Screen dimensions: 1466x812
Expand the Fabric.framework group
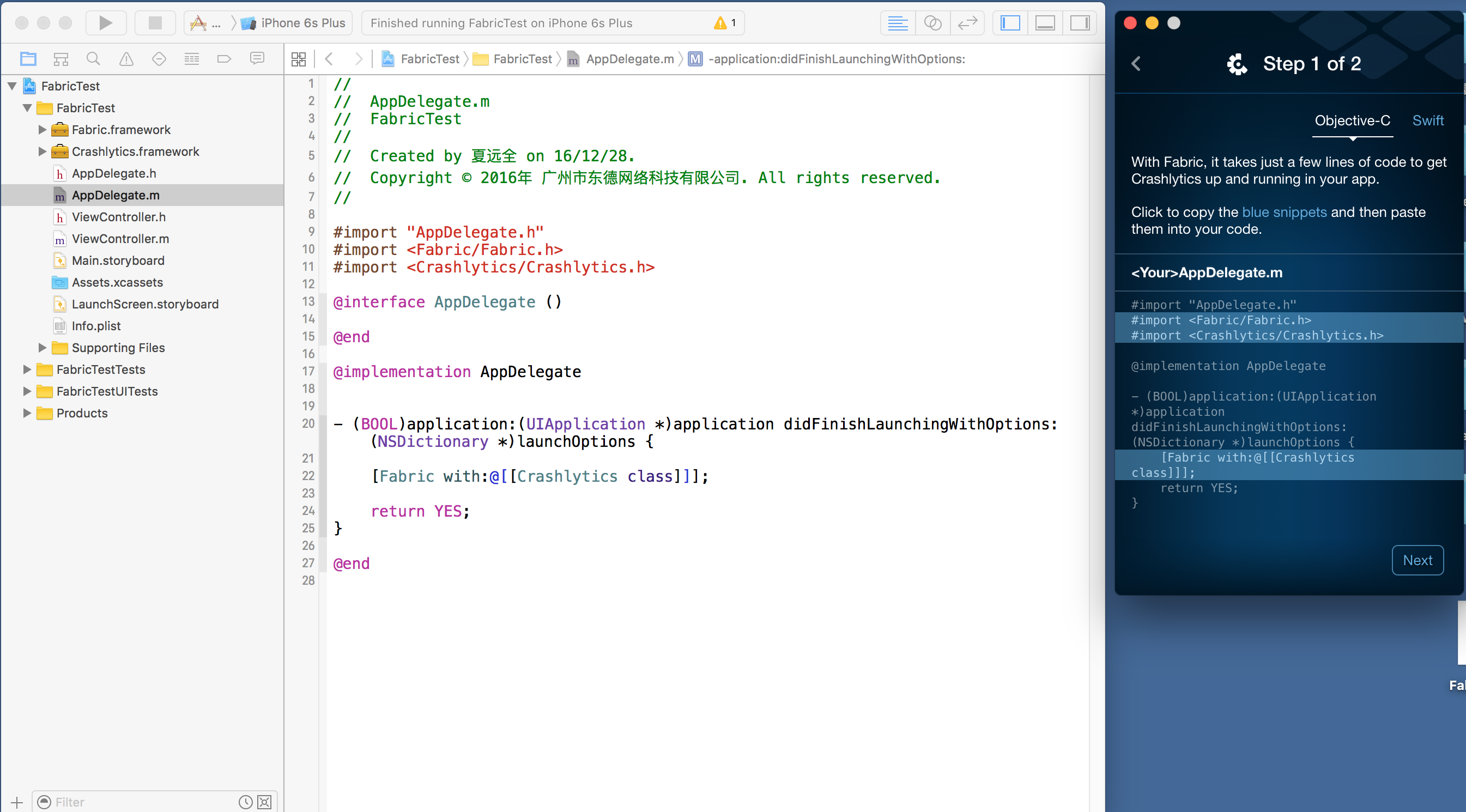[42, 130]
